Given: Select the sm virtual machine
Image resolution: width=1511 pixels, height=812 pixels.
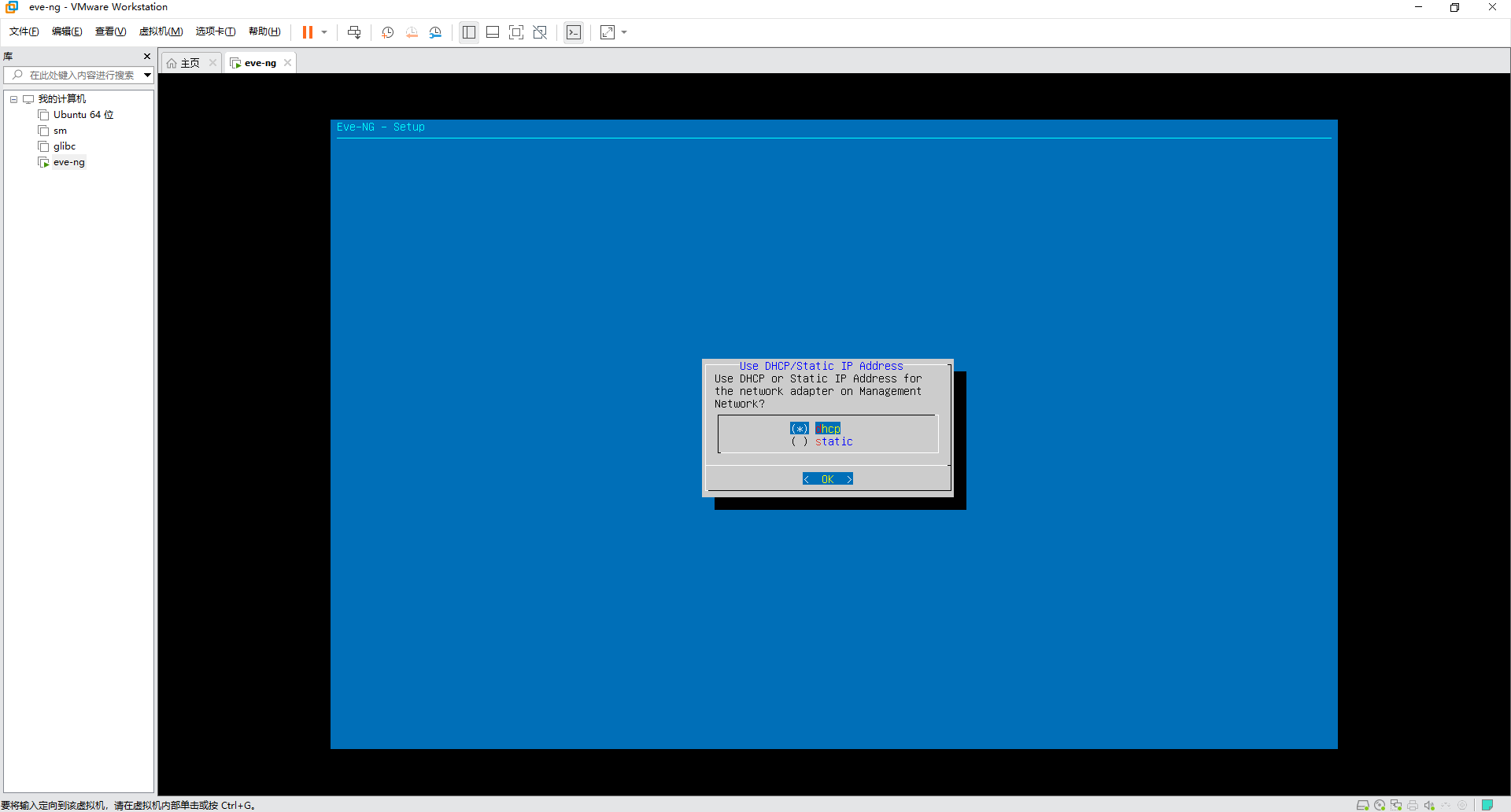Looking at the screenshot, I should point(60,131).
